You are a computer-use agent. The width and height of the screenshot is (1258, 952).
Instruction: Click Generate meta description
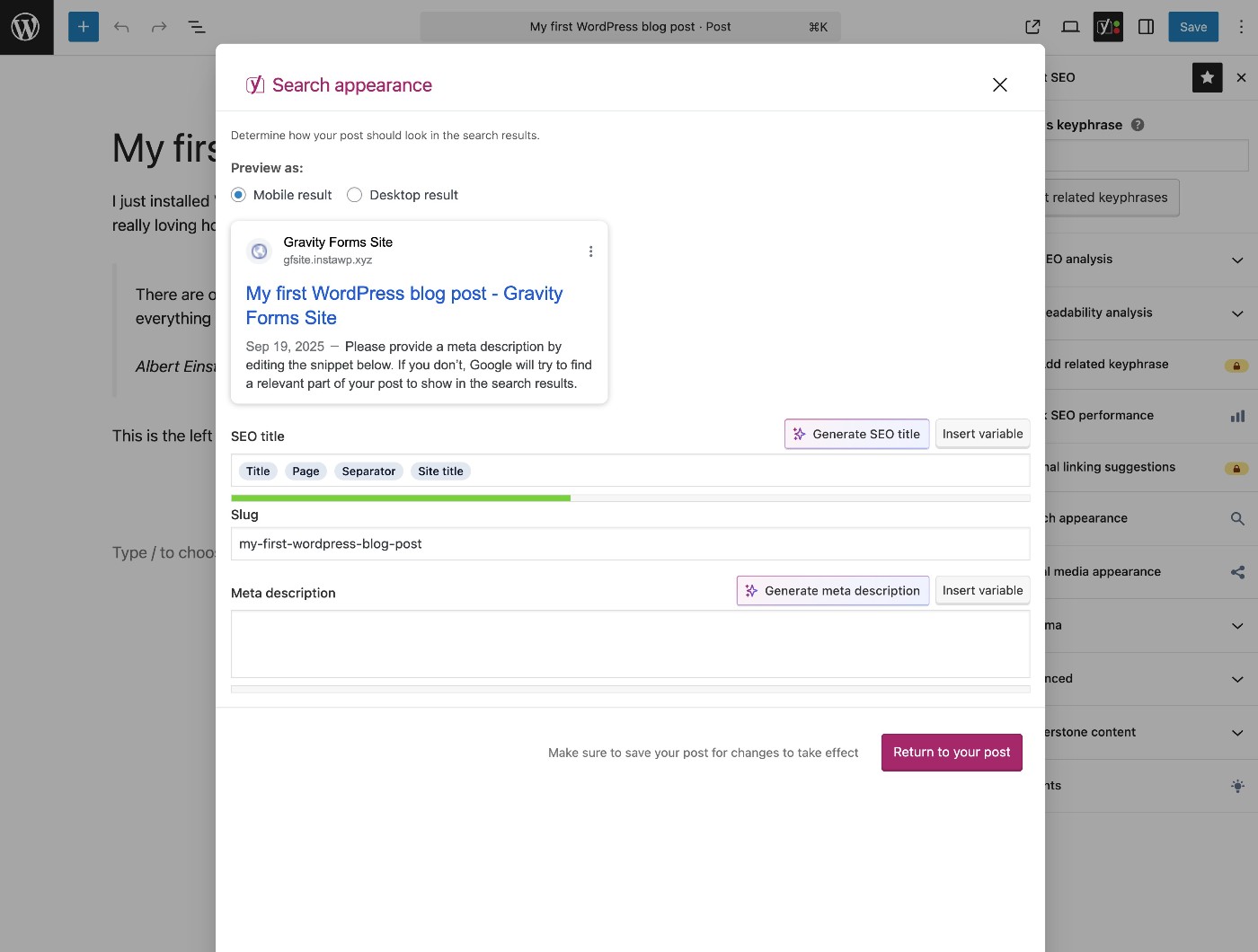click(x=832, y=590)
